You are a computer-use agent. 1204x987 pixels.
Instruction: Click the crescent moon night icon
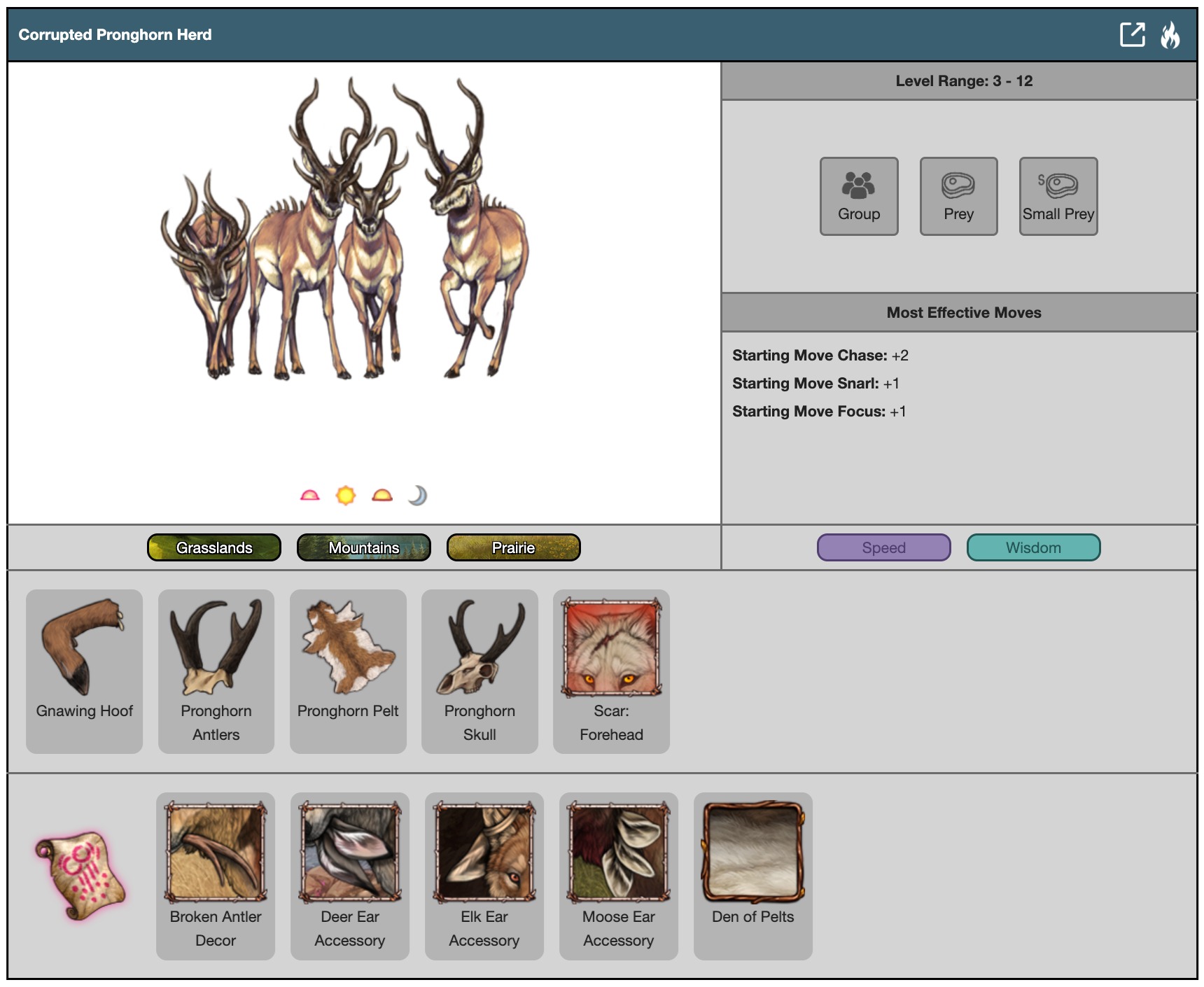(x=417, y=496)
